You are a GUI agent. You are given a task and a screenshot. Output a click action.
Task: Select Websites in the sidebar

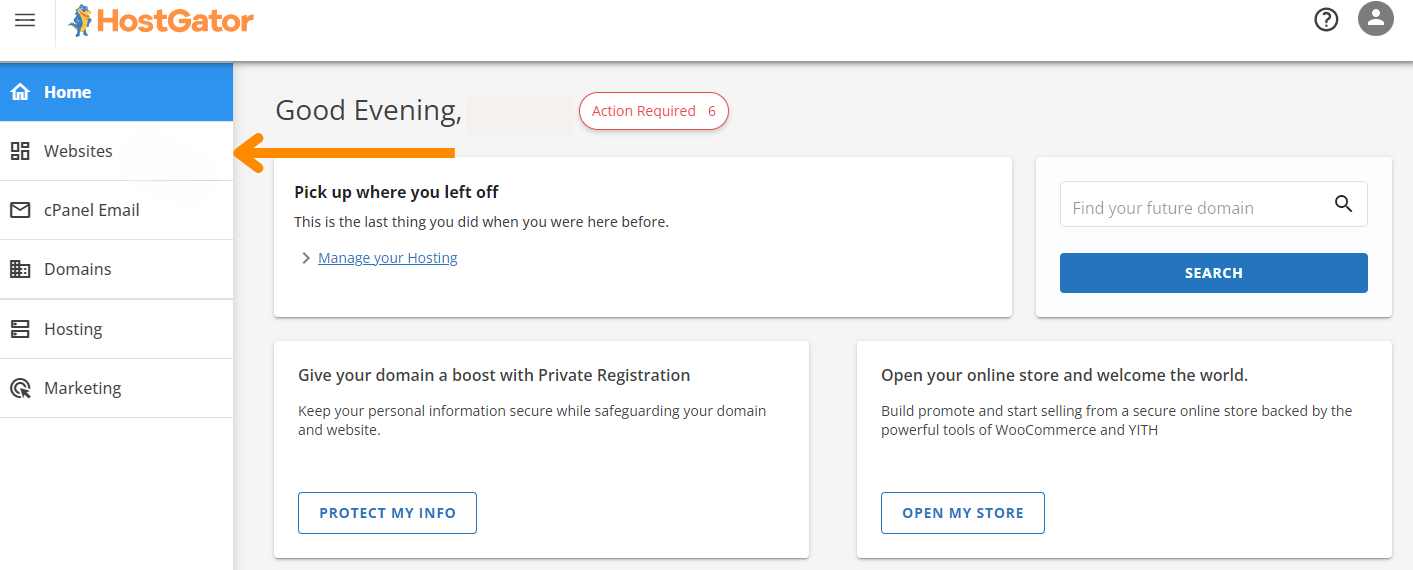[116, 151]
